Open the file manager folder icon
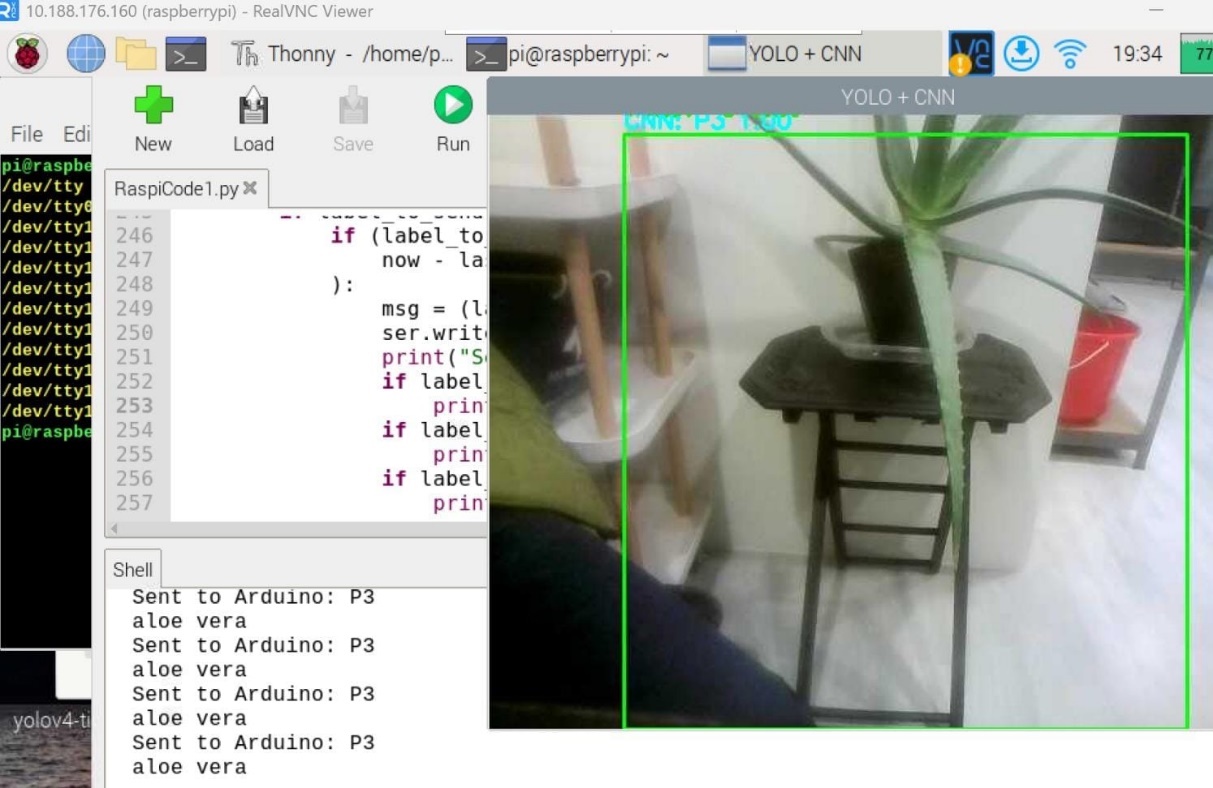Image resolution: width=1213 pixels, height=788 pixels. pos(136,54)
